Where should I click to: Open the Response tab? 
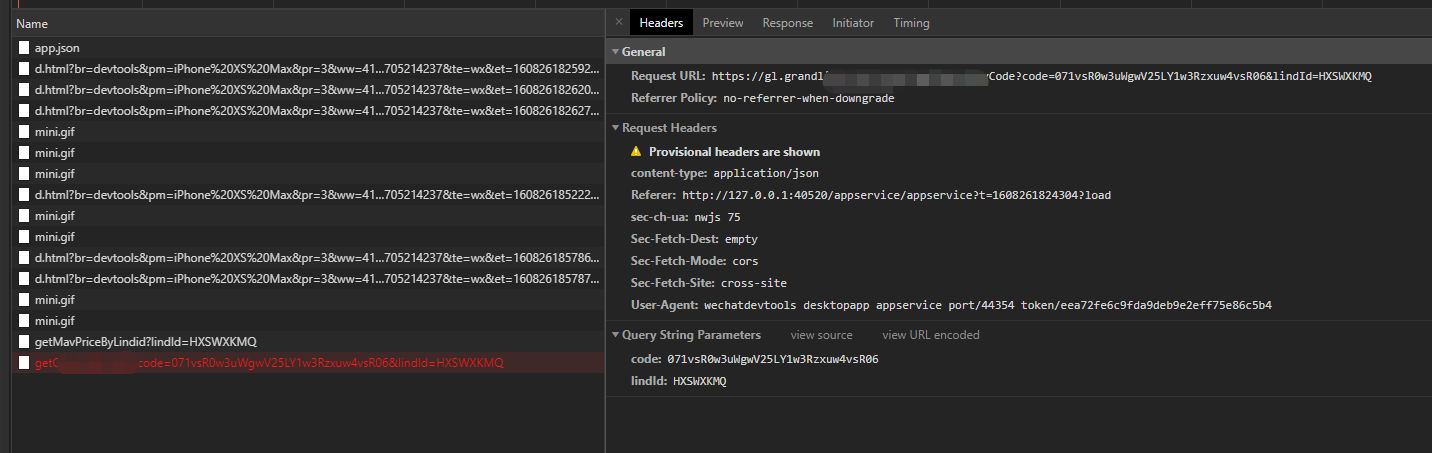787,23
